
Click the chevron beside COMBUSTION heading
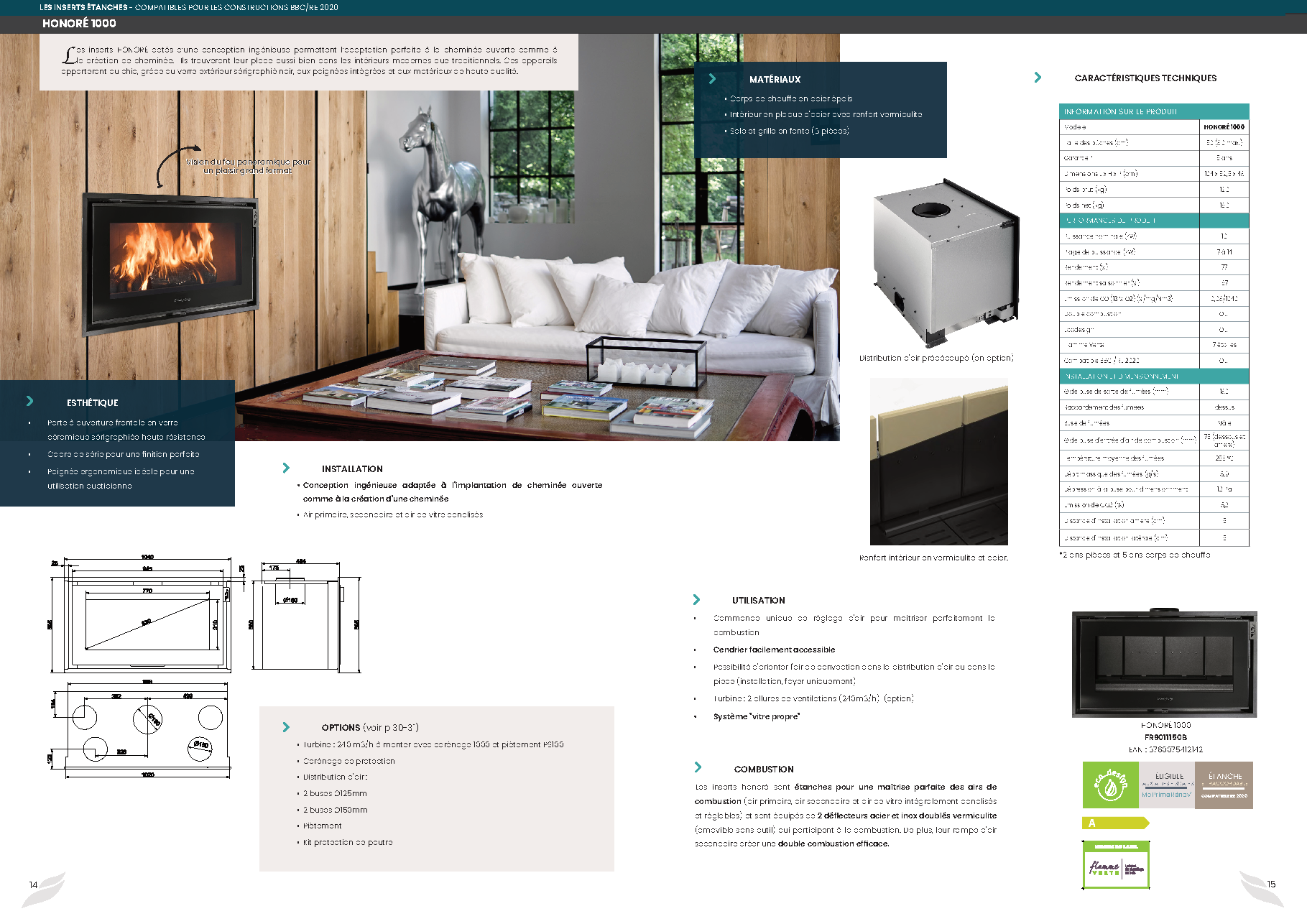coord(697,767)
